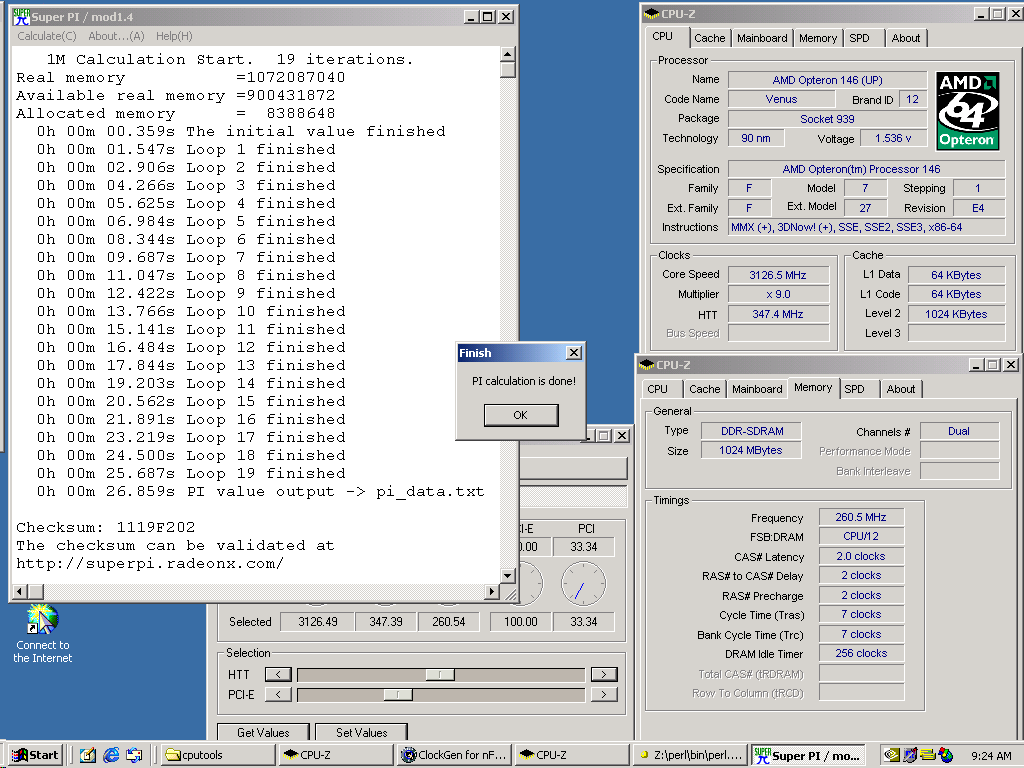Click the second system tray icon
The image size is (1024, 768).
pyautogui.click(x=910, y=755)
